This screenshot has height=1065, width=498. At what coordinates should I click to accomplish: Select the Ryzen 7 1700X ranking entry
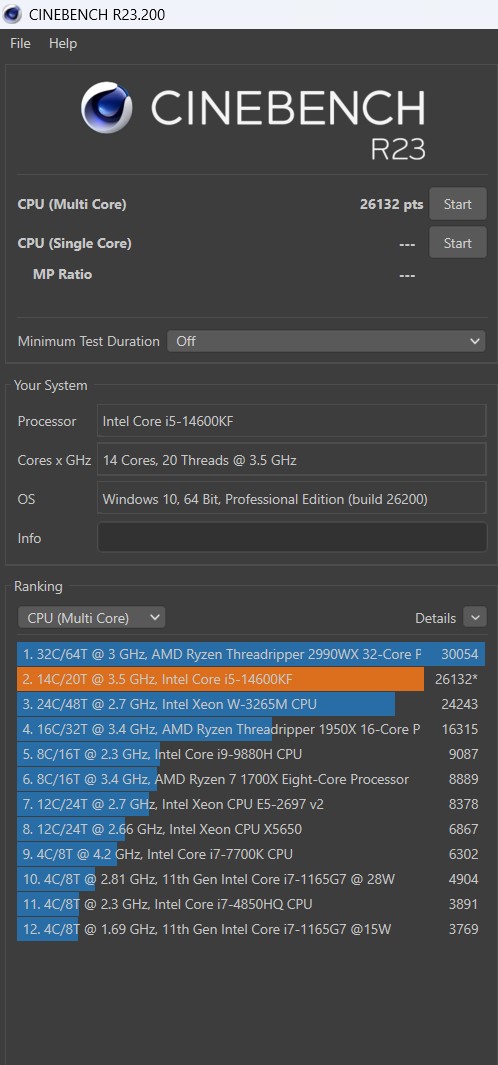click(x=251, y=779)
